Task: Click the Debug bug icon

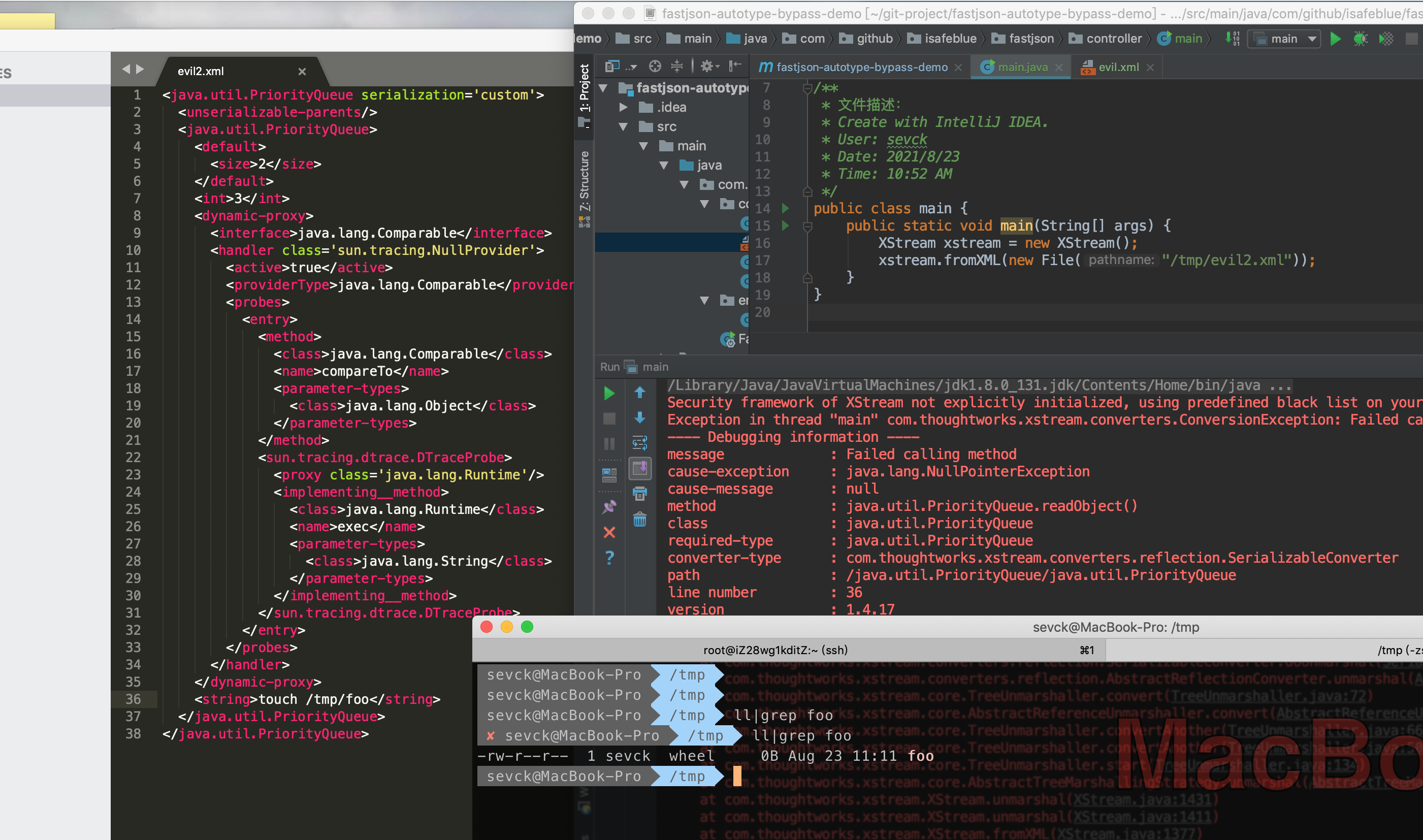Action: click(1360, 39)
